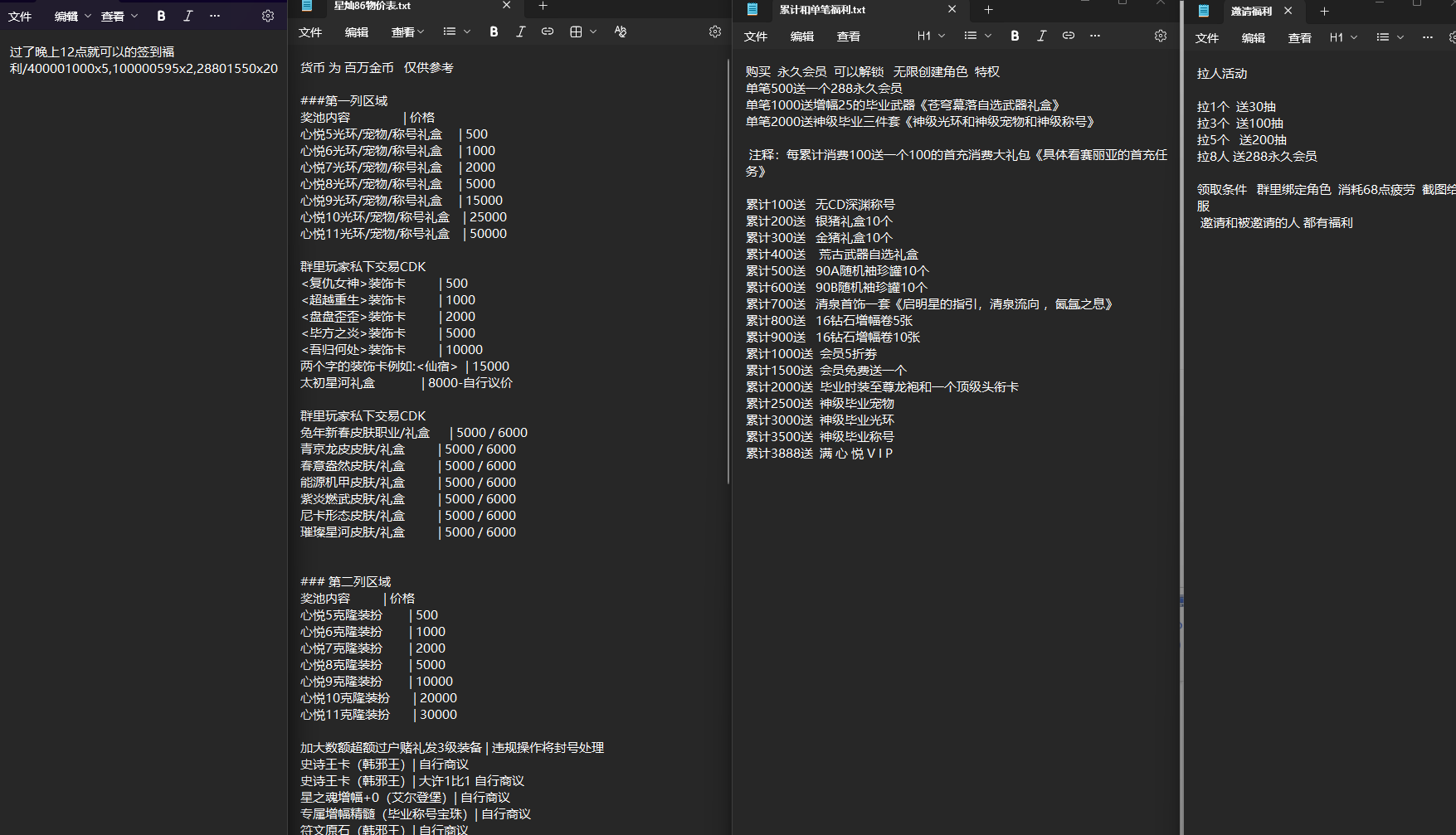Expand the H1 heading dropdown in 累计和单笔福利.txt window
Image resolution: width=1456 pixels, height=835 pixels.
pos(931,36)
